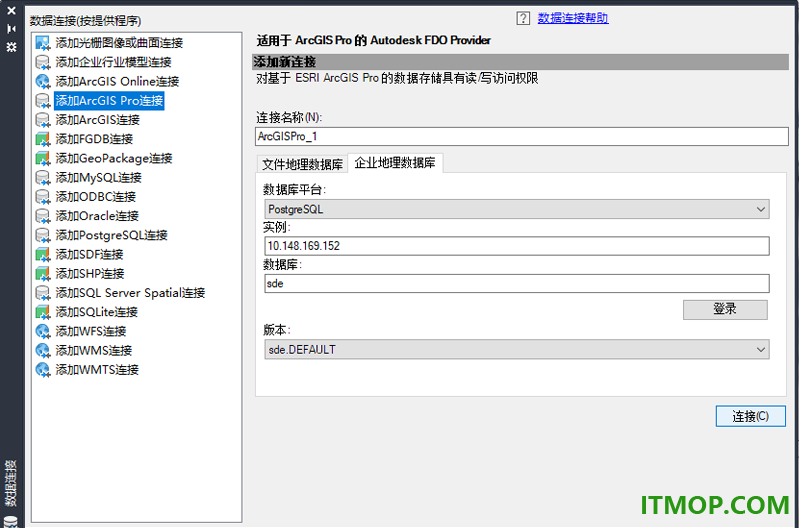Screen dimensions: 799x528
Task: Click the raster image connection icon
Action: click(43, 43)
